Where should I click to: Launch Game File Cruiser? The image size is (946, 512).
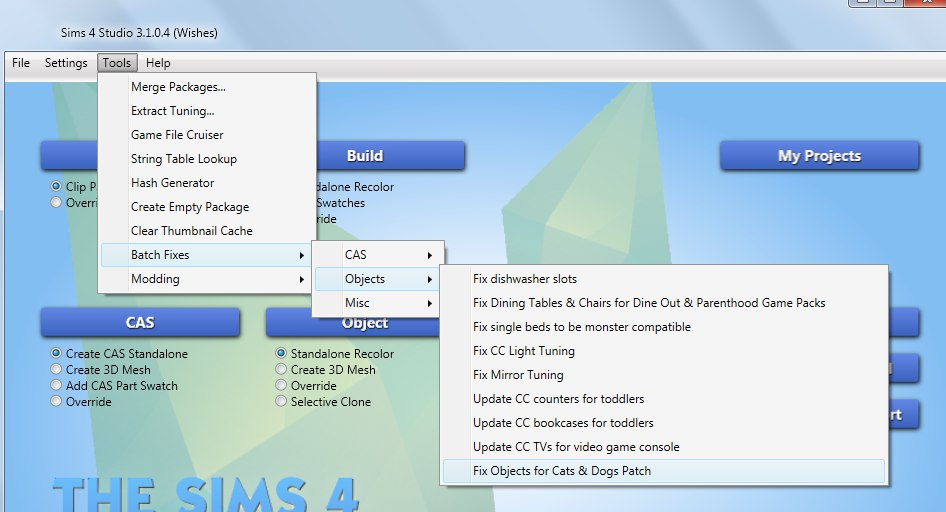point(207,135)
